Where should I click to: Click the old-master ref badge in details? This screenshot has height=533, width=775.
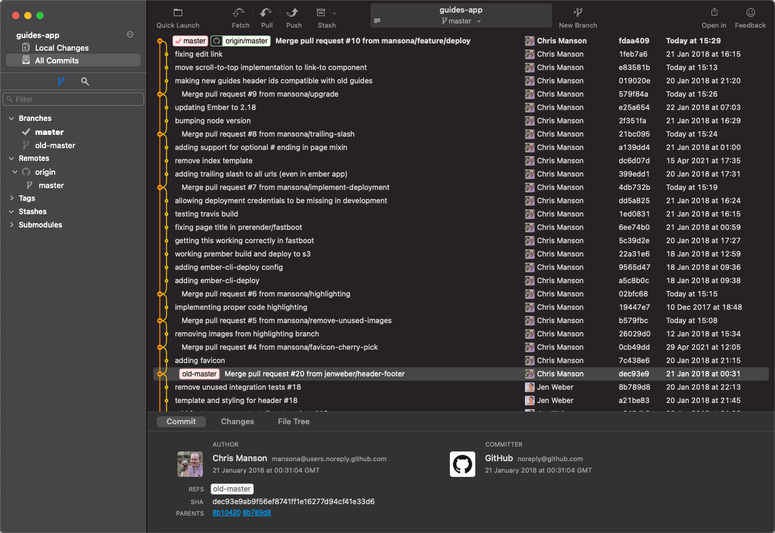(x=232, y=489)
